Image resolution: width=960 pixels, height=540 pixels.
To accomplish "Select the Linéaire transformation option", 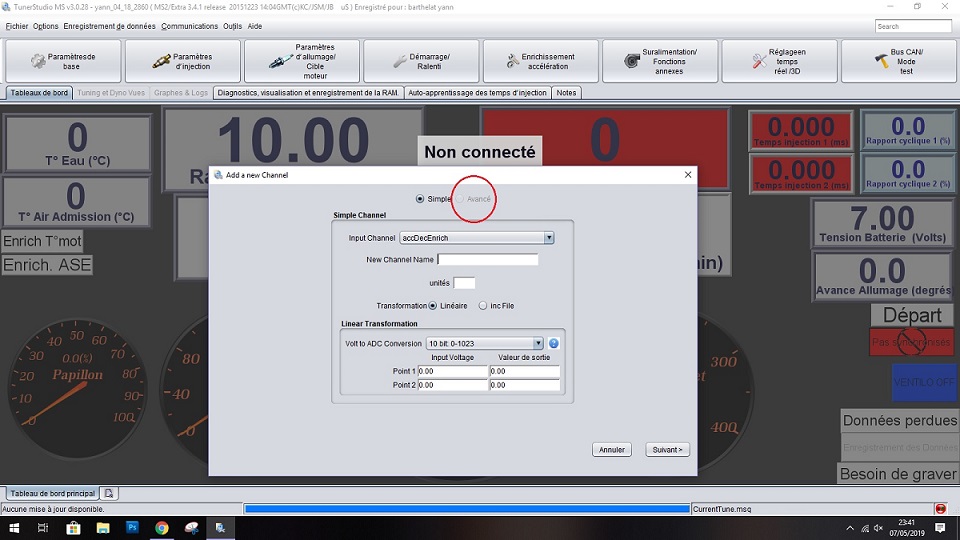I will coord(433,306).
